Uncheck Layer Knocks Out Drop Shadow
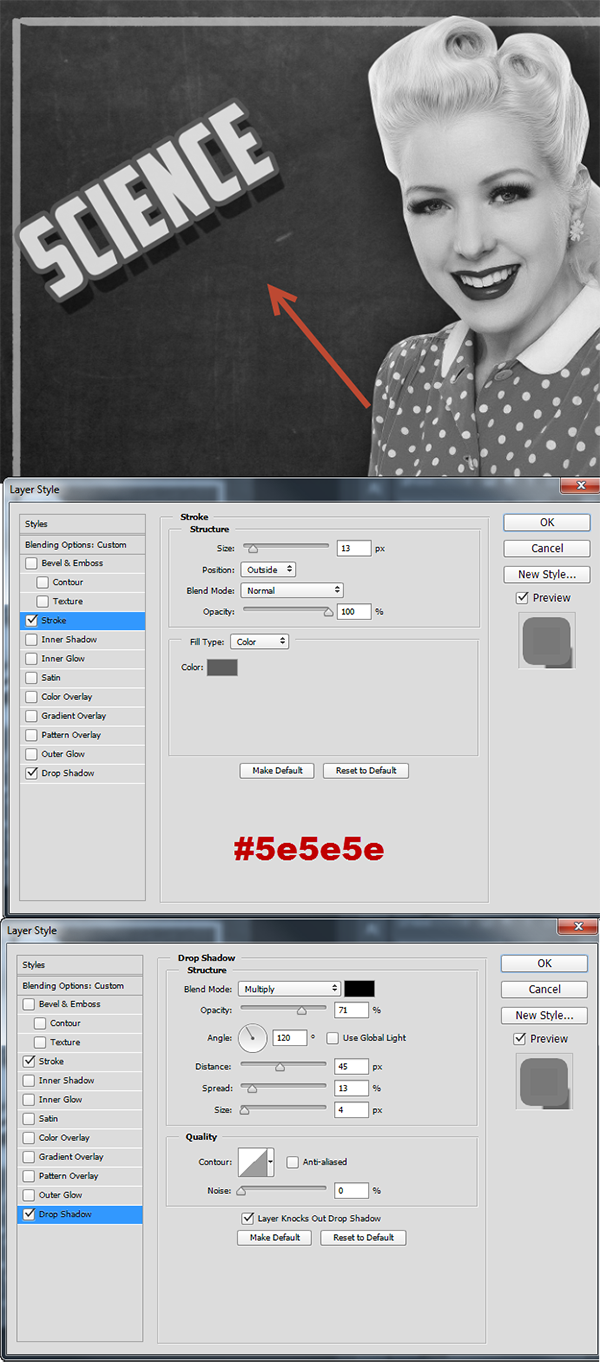This screenshot has width=600, height=1362. coord(248,1218)
